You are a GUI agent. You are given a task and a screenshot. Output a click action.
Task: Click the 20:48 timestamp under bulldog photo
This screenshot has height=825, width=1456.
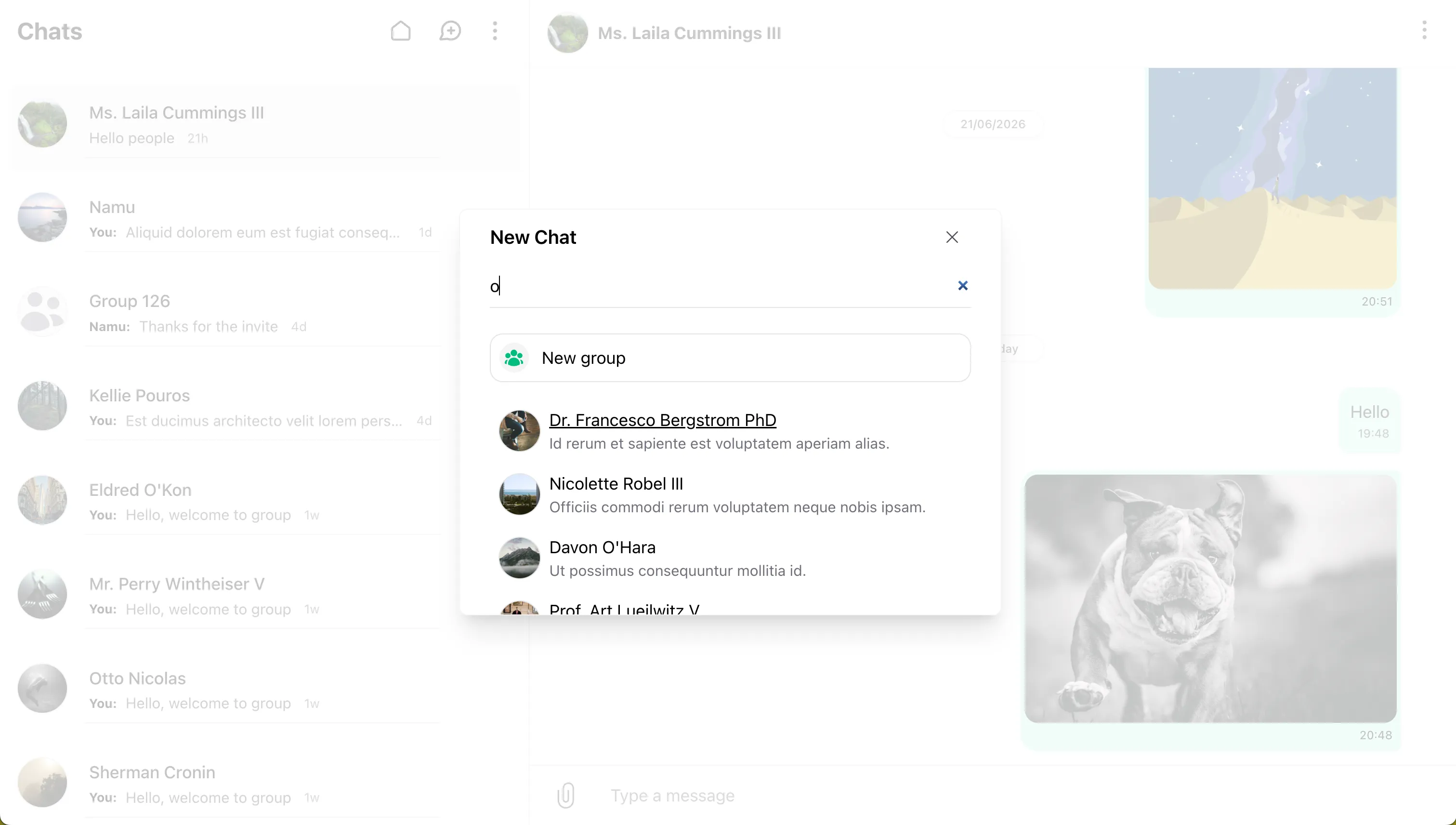1376,735
